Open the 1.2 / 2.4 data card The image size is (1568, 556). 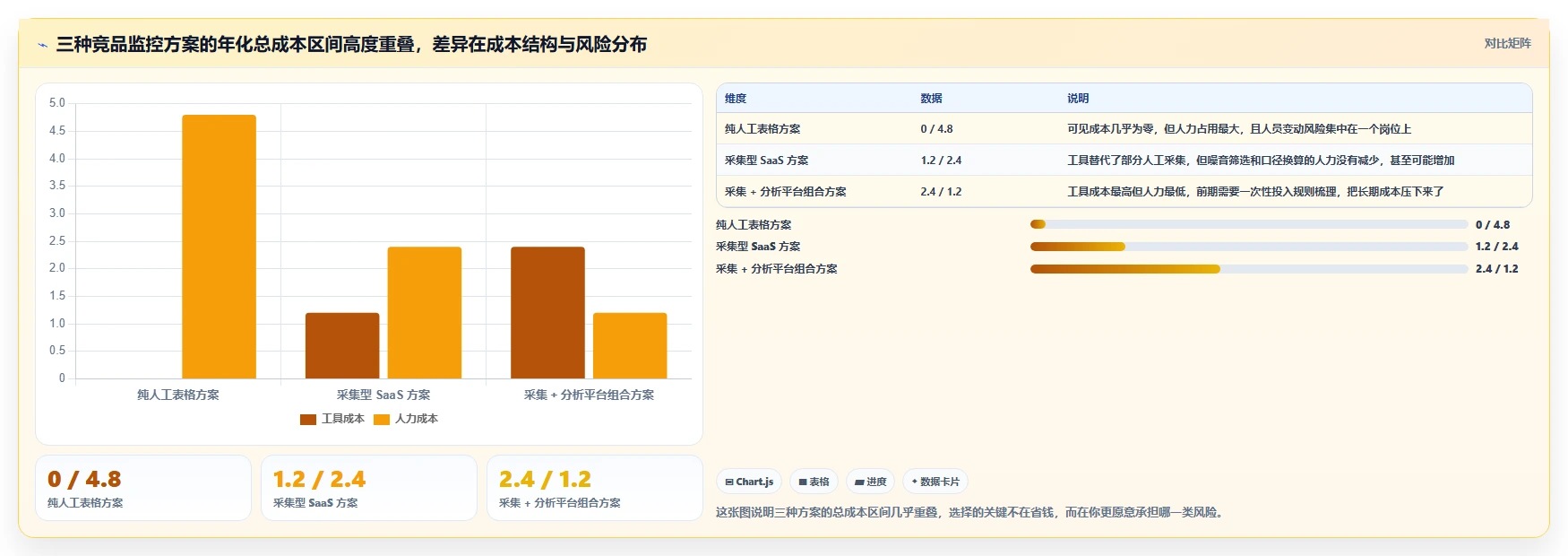tap(369, 488)
